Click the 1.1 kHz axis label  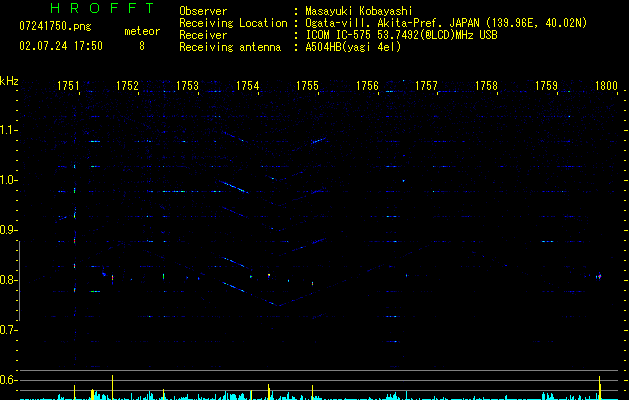click(8, 130)
